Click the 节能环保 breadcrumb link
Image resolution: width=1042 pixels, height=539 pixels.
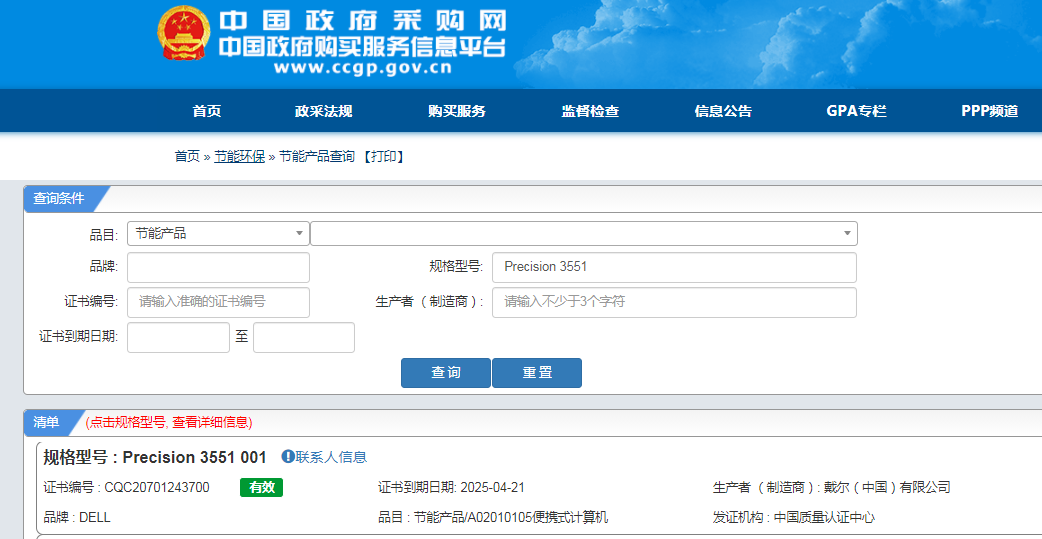tap(239, 156)
